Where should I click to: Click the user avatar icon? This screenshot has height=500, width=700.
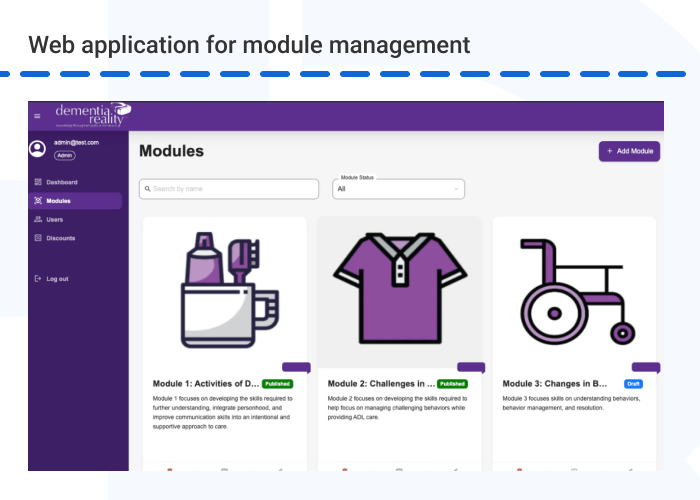(37, 149)
